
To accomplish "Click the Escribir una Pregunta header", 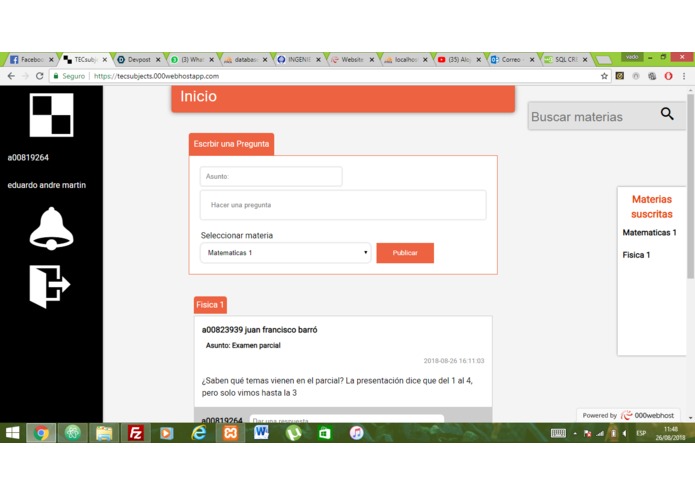I will (231, 144).
